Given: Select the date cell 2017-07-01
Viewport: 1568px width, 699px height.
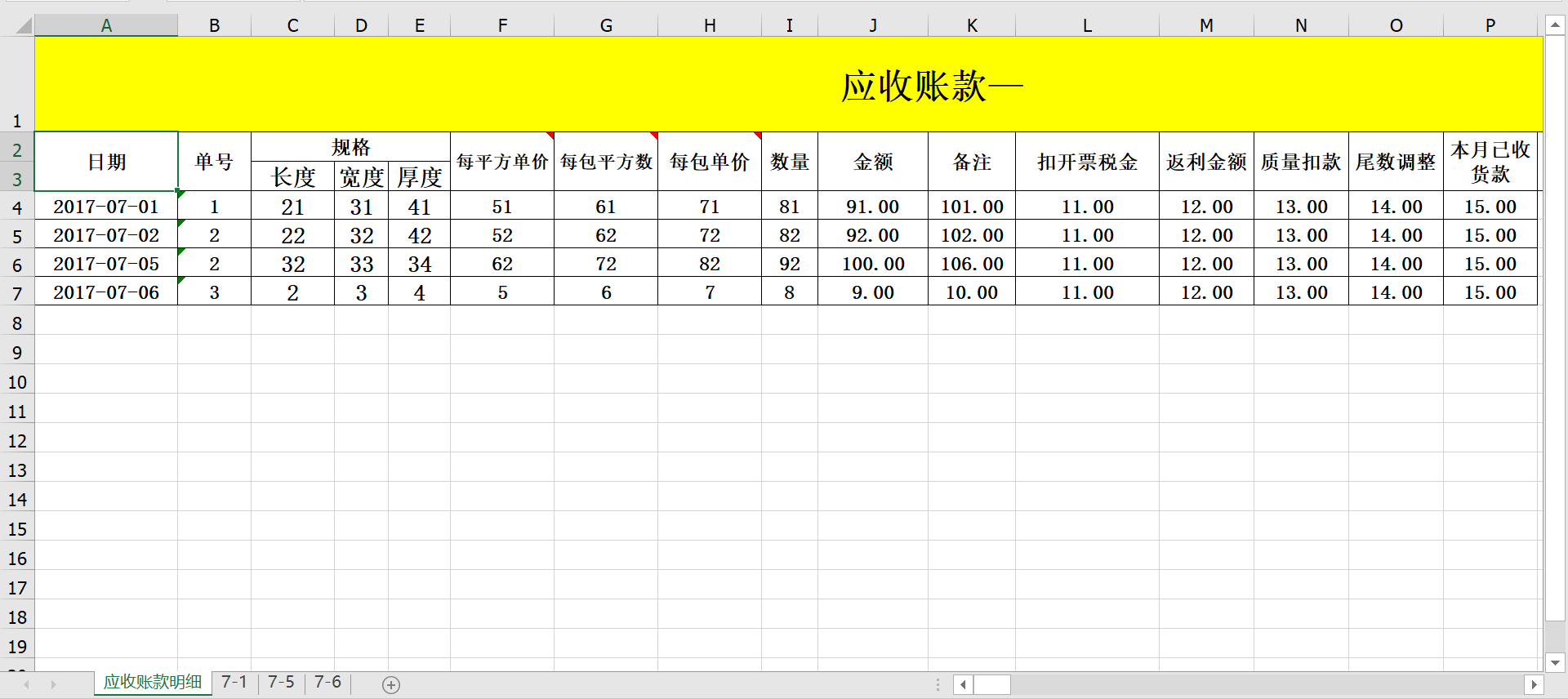Looking at the screenshot, I should tap(106, 206).
